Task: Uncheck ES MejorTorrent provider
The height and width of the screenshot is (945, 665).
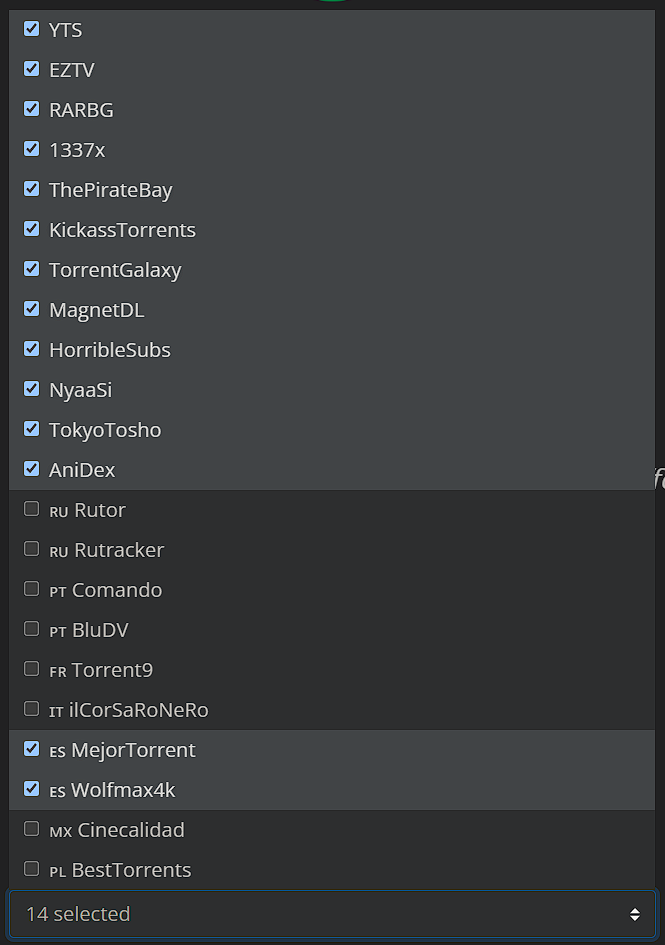Action: coord(31,749)
